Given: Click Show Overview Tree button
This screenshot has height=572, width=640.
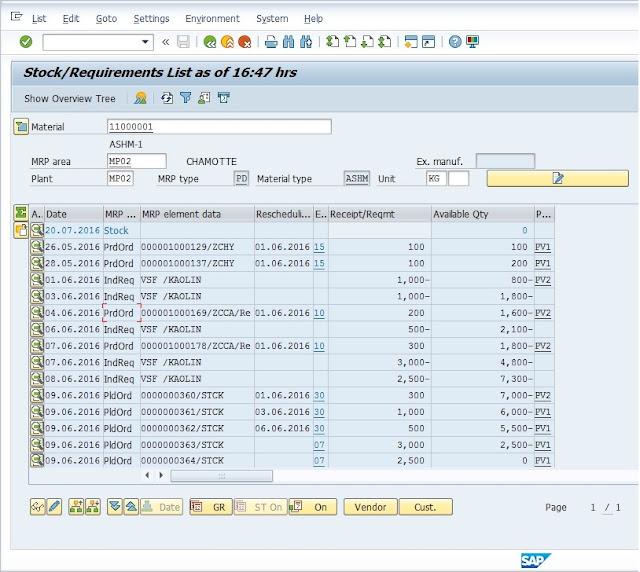Looking at the screenshot, I should pos(69,98).
